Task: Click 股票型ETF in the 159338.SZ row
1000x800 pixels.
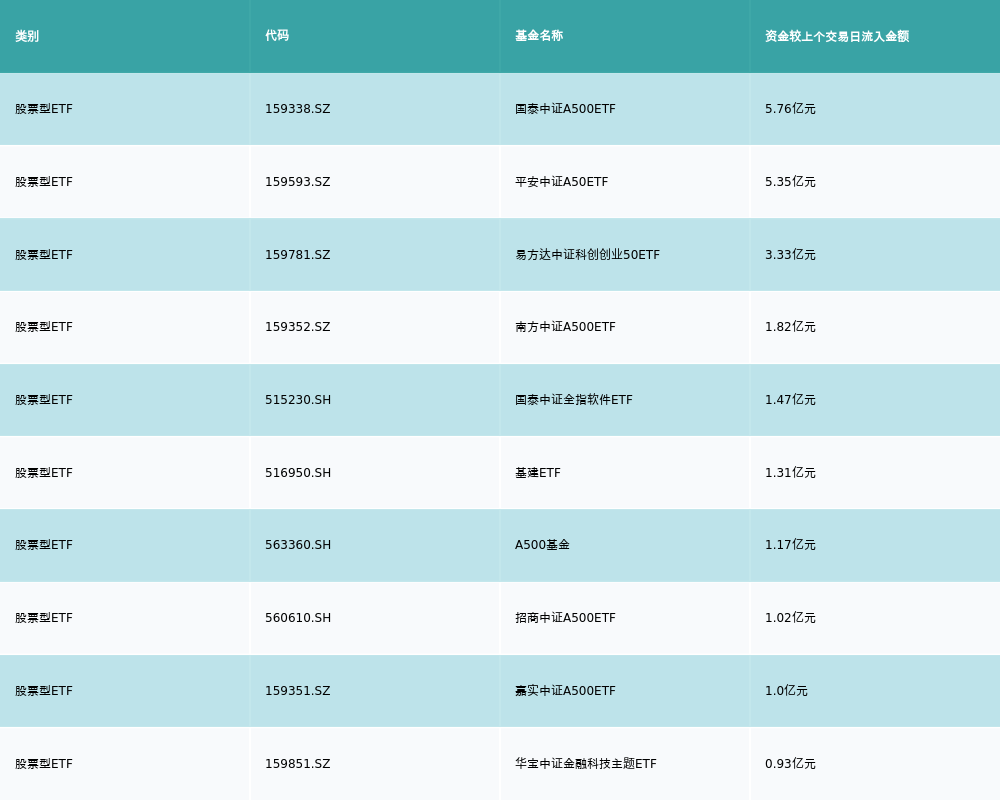Action: 44,109
